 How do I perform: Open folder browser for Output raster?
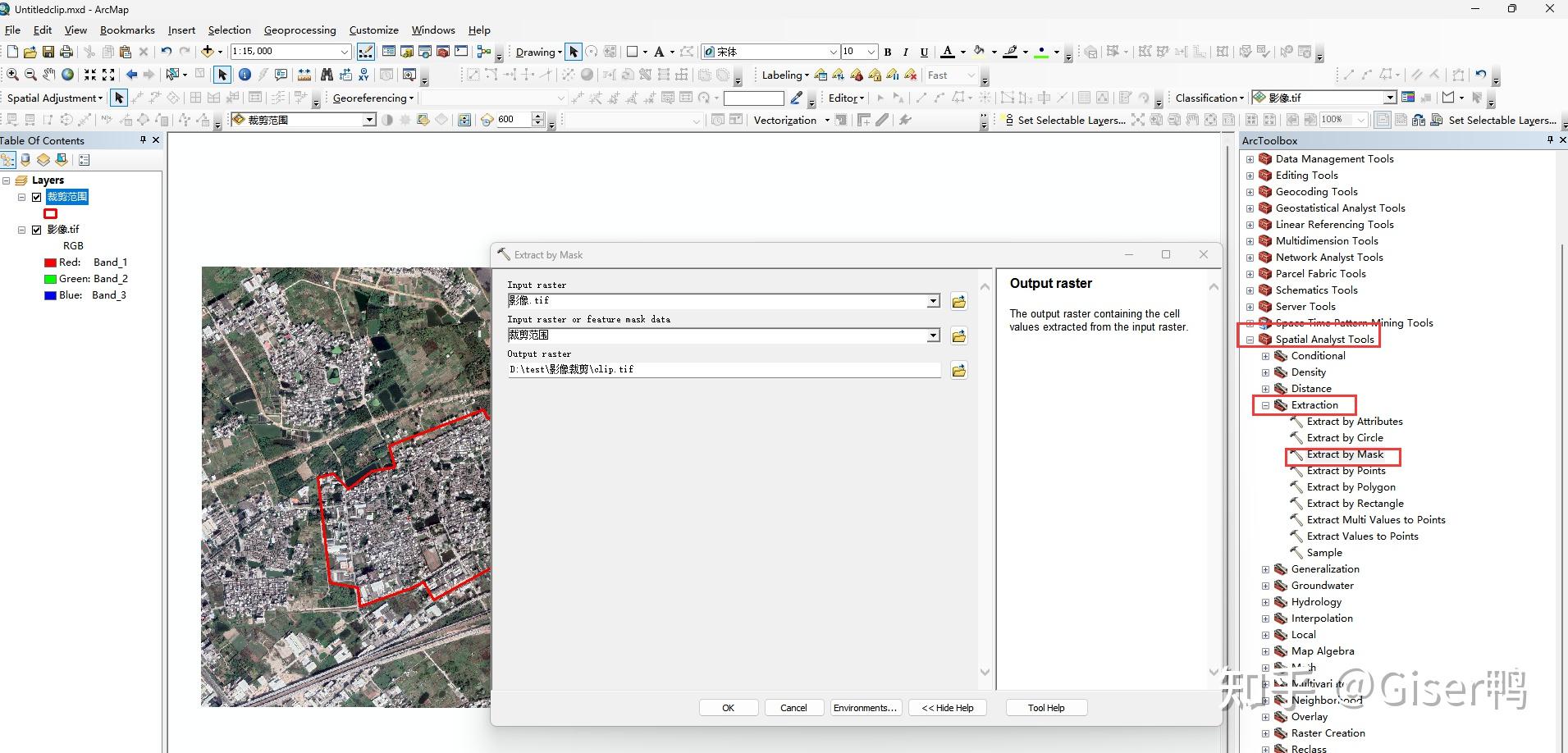tap(958, 371)
